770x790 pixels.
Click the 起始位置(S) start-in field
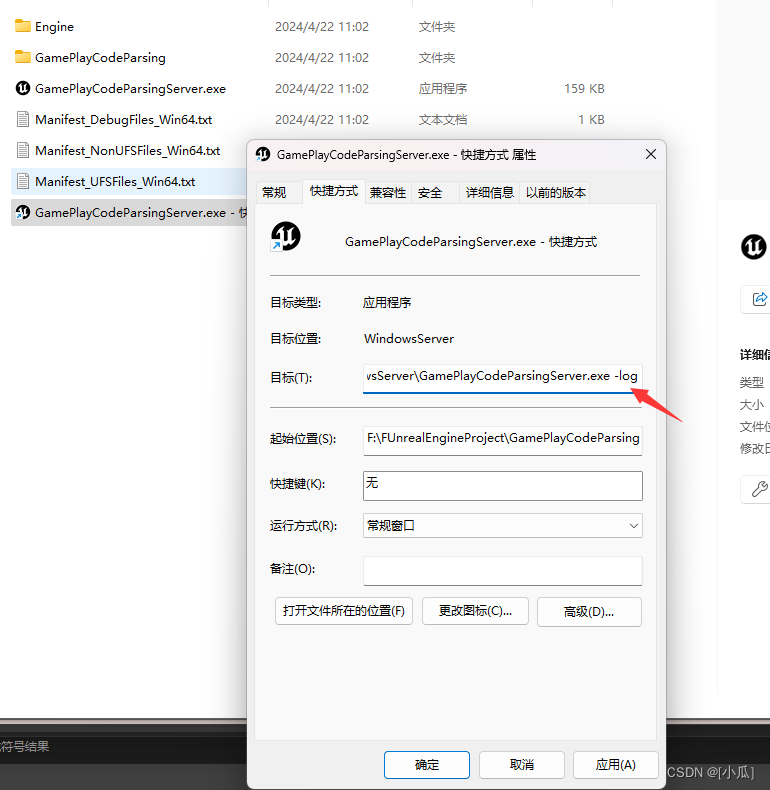(x=502, y=440)
